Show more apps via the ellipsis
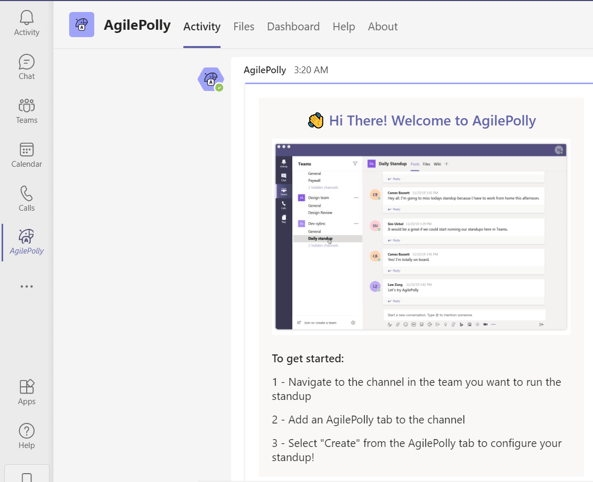The height and width of the screenshot is (482, 593). pos(26,286)
